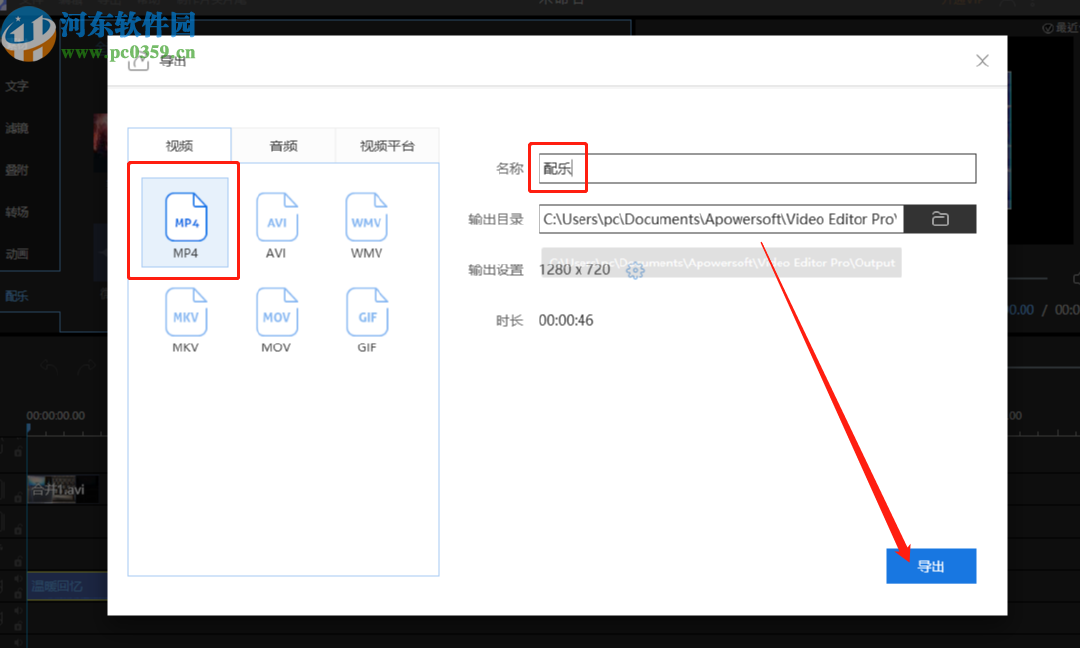
Task: Close the export dialog
Action: [982, 61]
